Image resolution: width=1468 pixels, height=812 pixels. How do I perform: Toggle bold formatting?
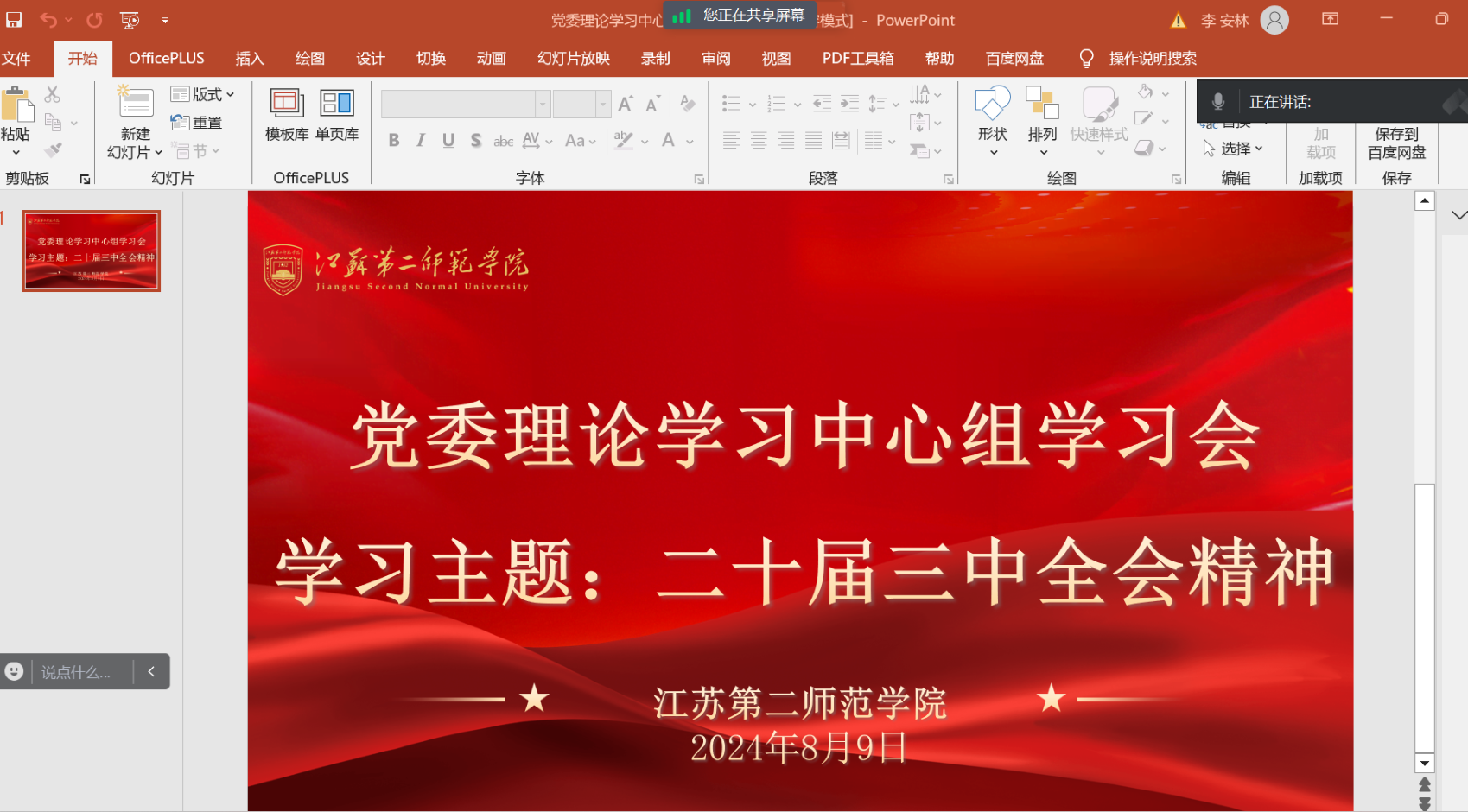tap(394, 141)
